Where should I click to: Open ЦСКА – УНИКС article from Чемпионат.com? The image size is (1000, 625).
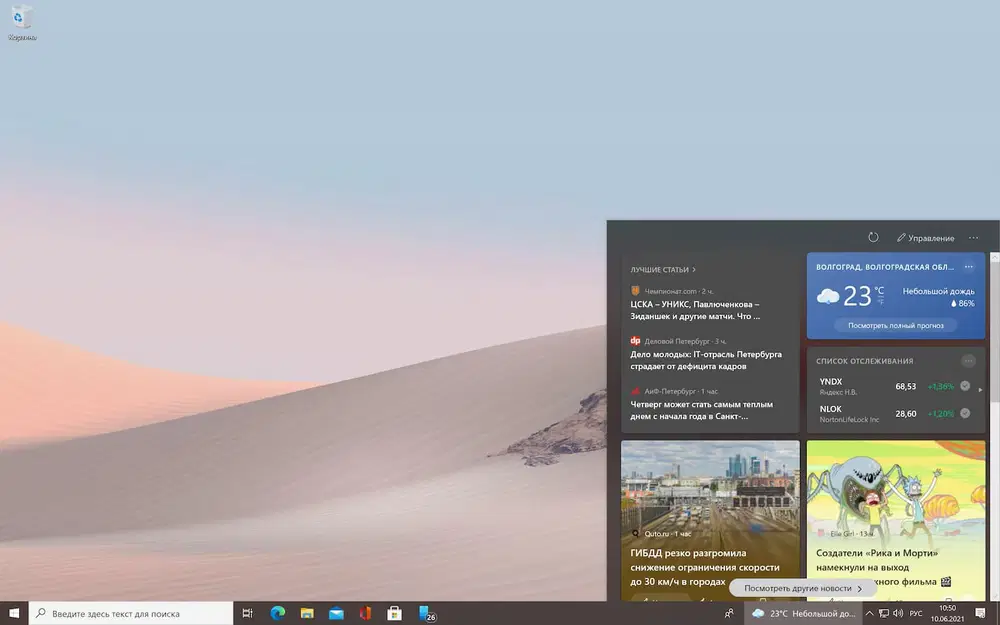[695, 310]
